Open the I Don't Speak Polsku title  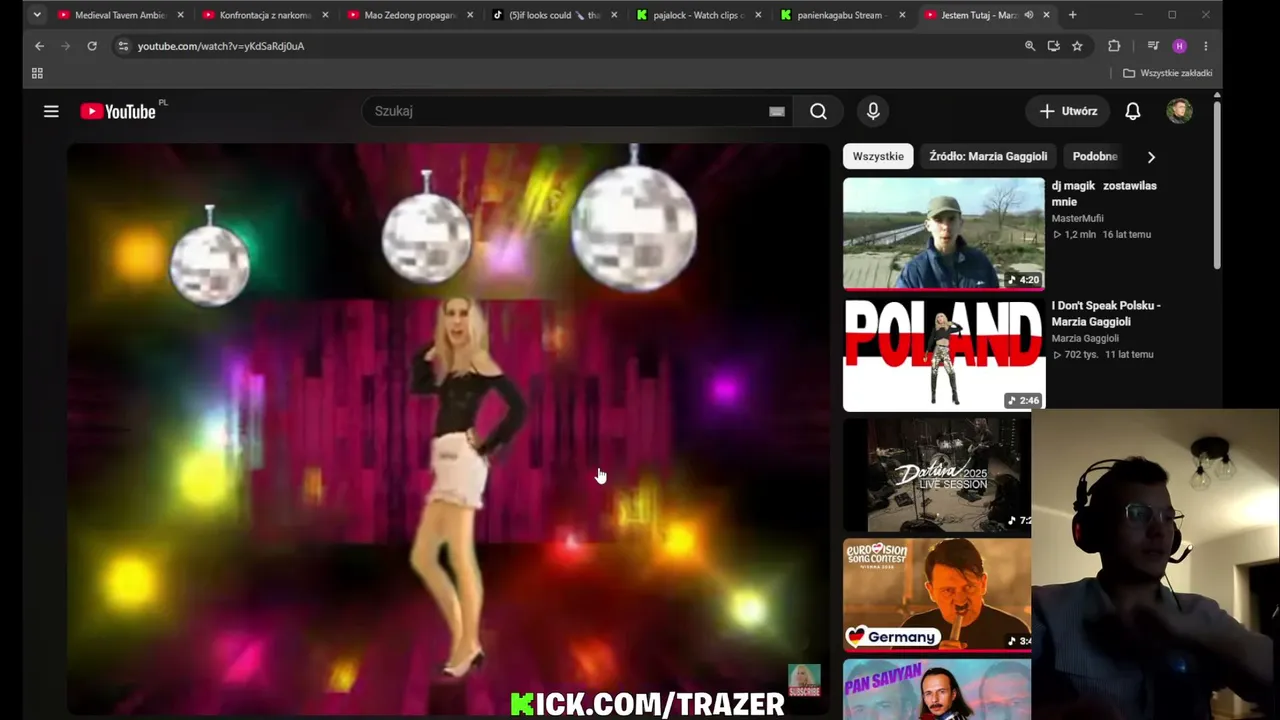(1106, 313)
